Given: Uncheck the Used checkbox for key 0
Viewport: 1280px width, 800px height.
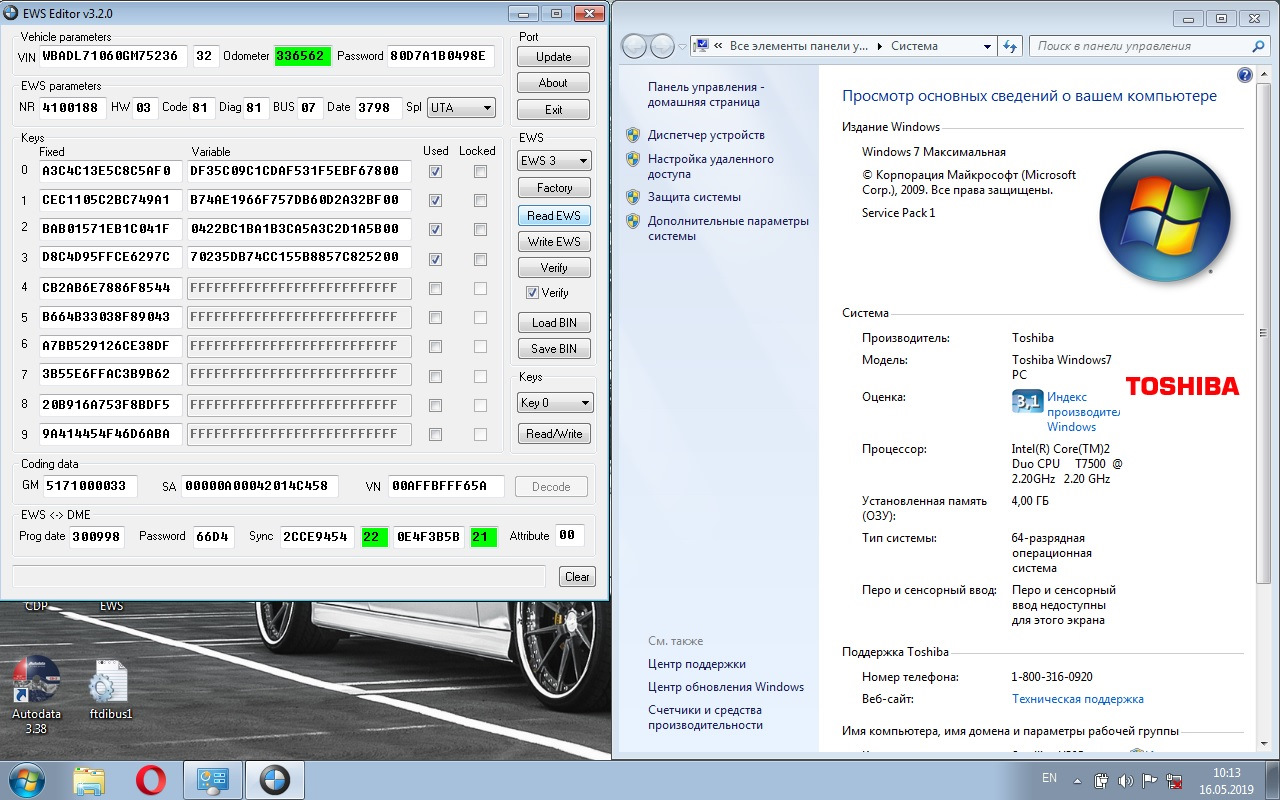Looking at the screenshot, I should pos(435,171).
